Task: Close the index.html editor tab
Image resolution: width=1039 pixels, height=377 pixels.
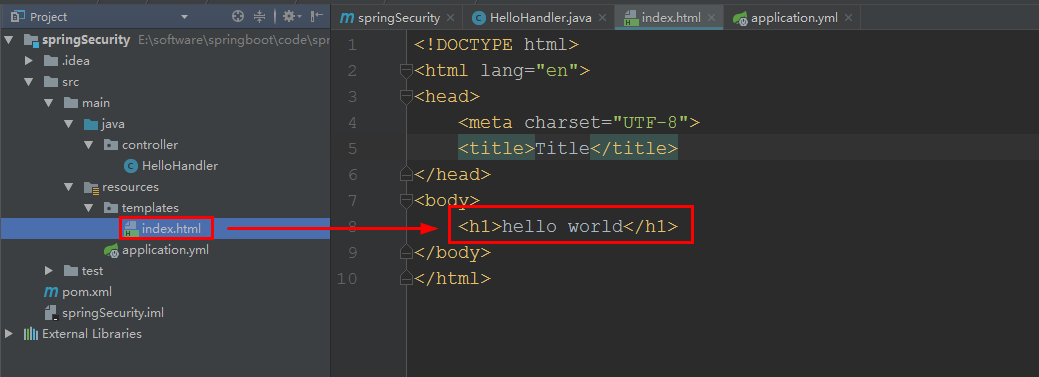Action: (x=712, y=18)
